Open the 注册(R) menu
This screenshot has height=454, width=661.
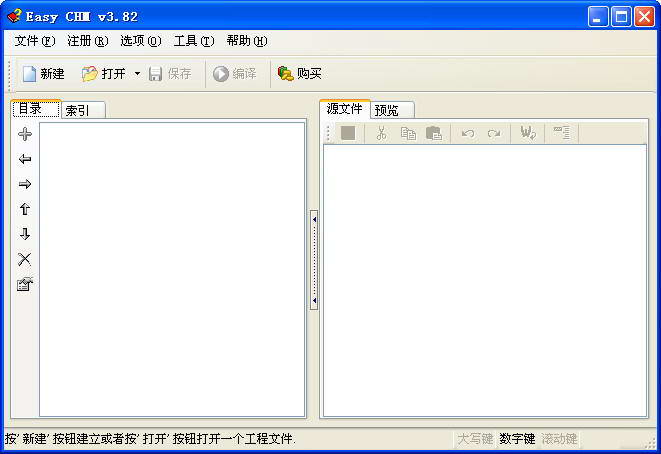point(88,41)
